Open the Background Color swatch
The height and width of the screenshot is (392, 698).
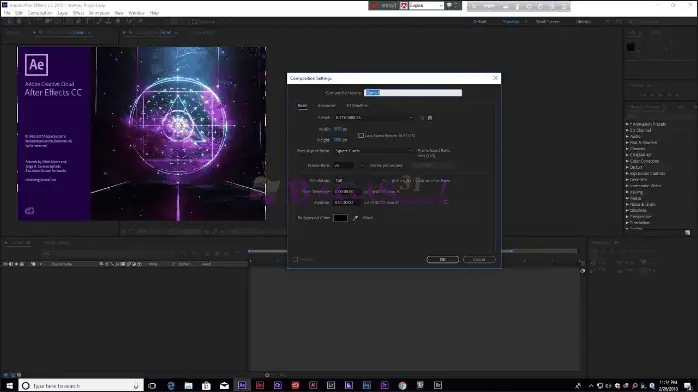[341, 218]
